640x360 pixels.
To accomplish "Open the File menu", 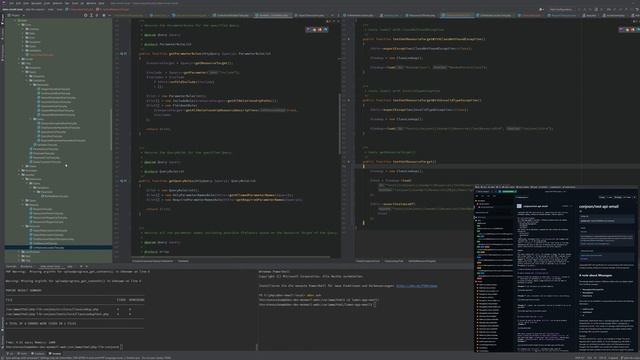I will 11,3.
